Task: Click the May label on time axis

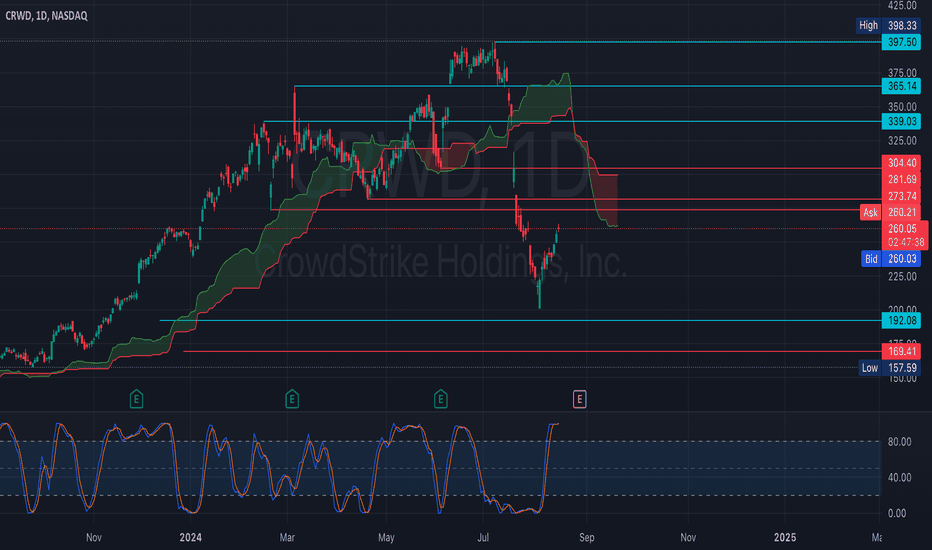Action: point(386,538)
